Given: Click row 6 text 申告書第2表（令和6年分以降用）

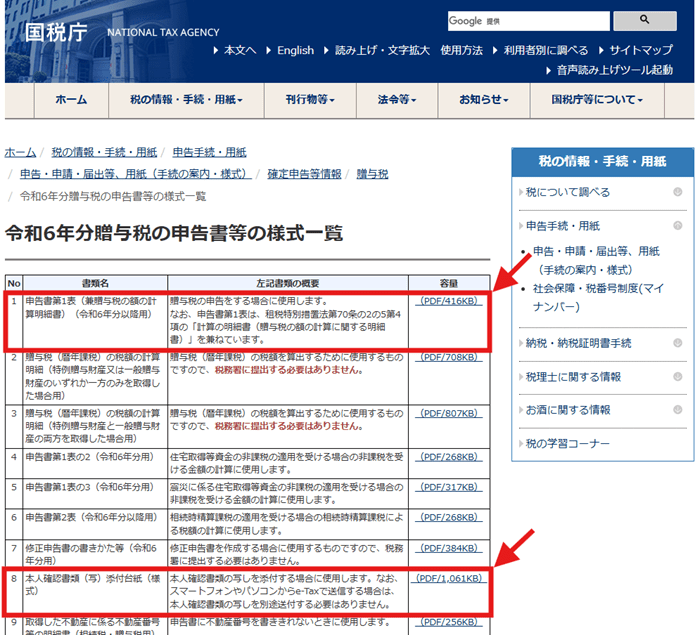Looking at the screenshot, I should tap(91, 518).
